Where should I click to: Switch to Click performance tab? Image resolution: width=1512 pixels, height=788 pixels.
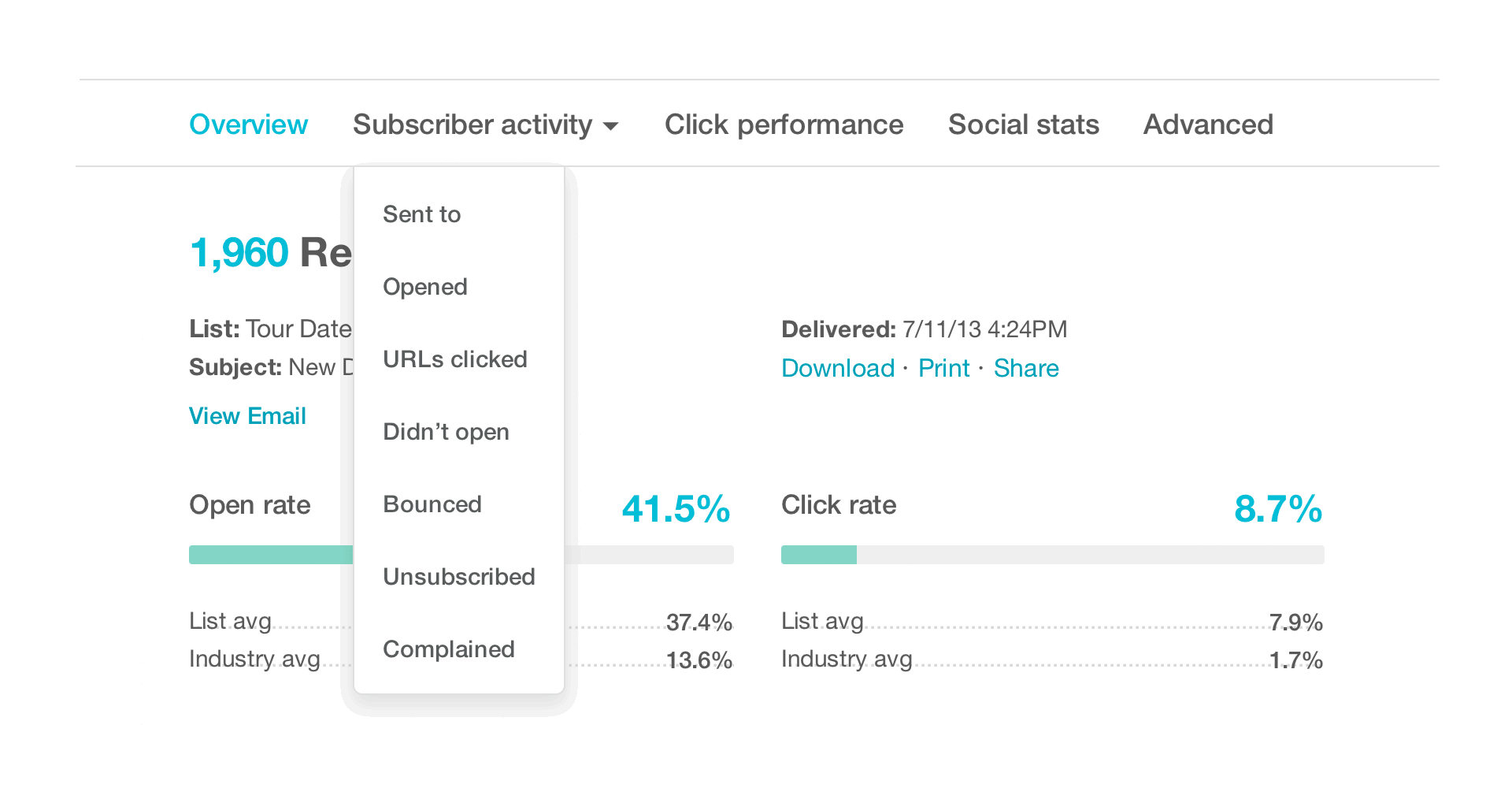[x=784, y=125]
